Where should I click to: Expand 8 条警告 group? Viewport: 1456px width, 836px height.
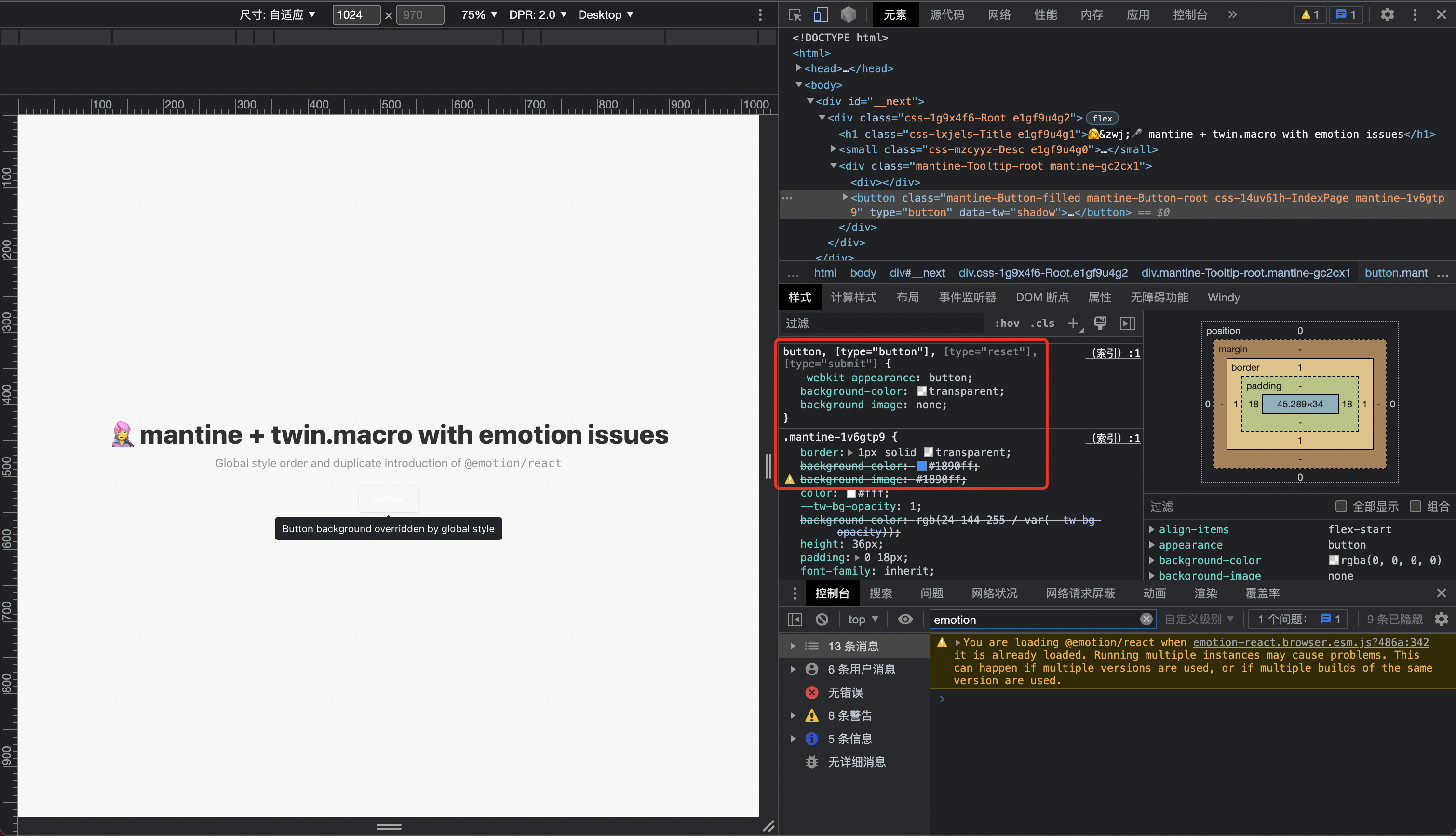point(793,715)
